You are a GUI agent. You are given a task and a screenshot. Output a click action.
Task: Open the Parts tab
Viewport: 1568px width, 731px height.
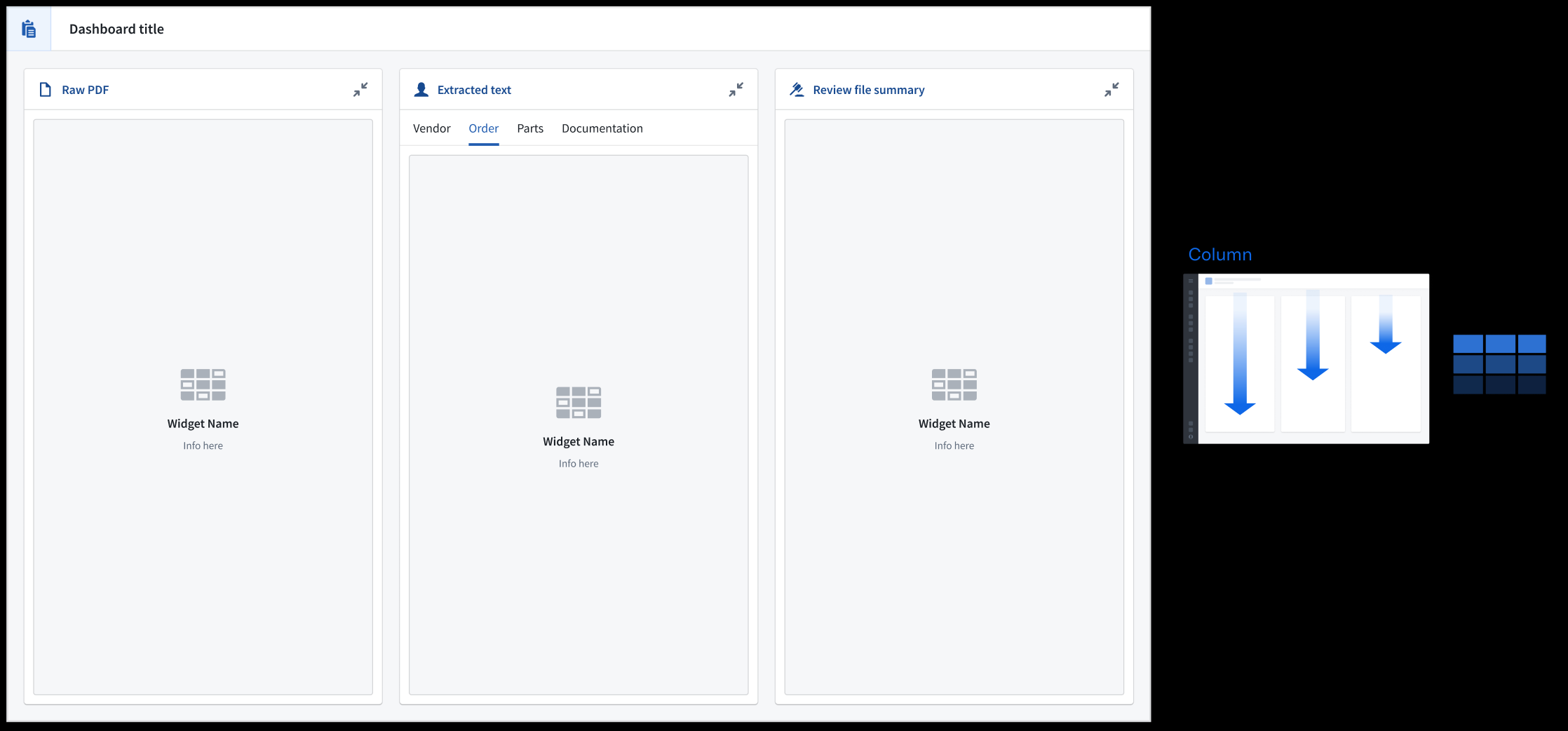530,128
